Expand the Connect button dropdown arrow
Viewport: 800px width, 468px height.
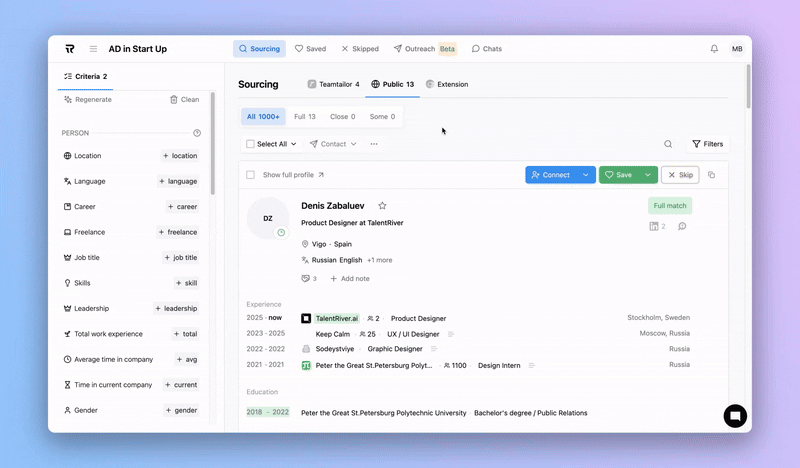[586, 175]
